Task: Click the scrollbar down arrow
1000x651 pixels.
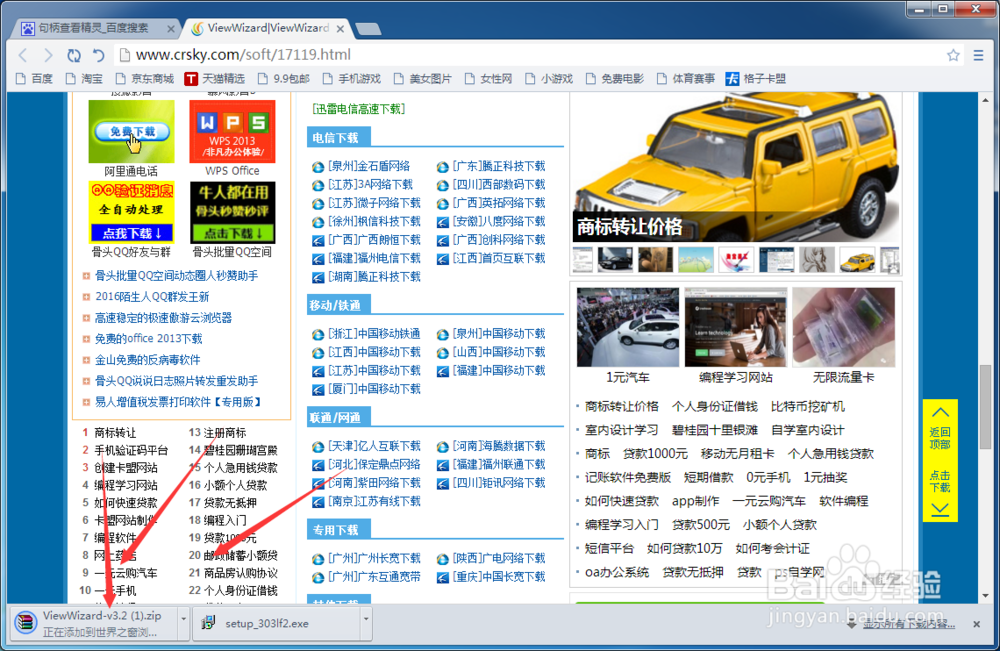Action: (985, 596)
